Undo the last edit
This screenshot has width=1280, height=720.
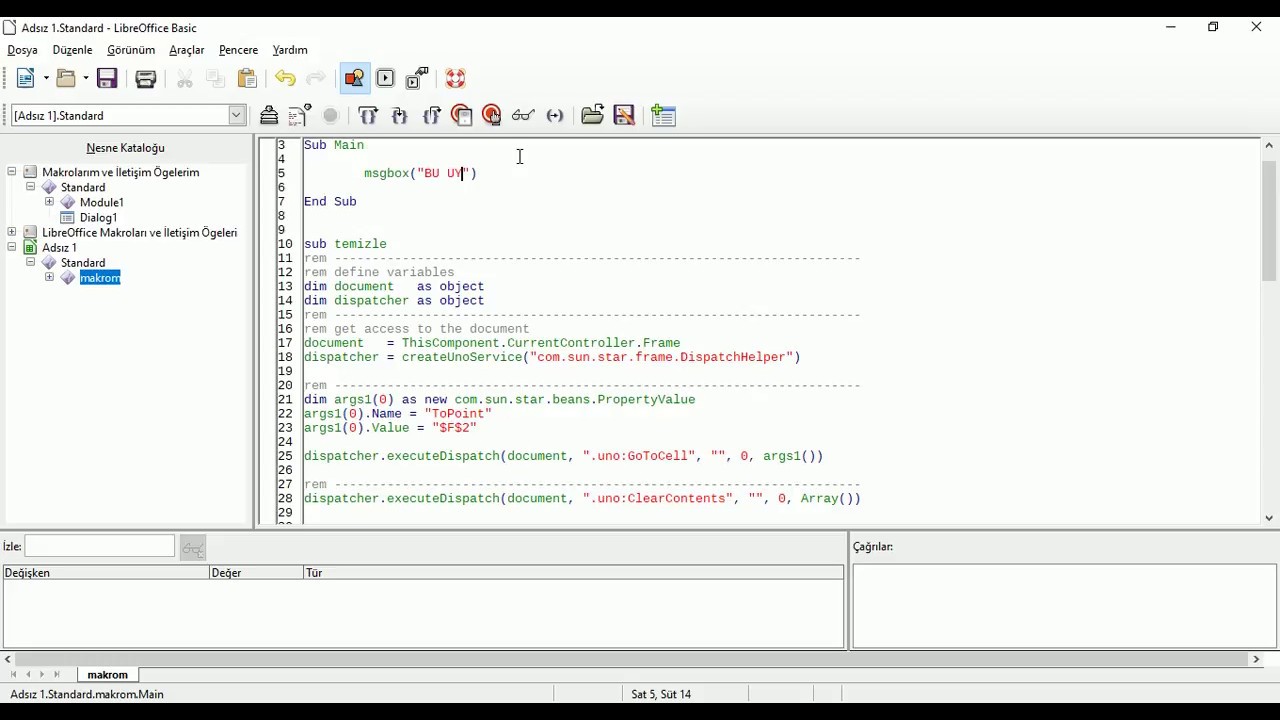coord(285,78)
